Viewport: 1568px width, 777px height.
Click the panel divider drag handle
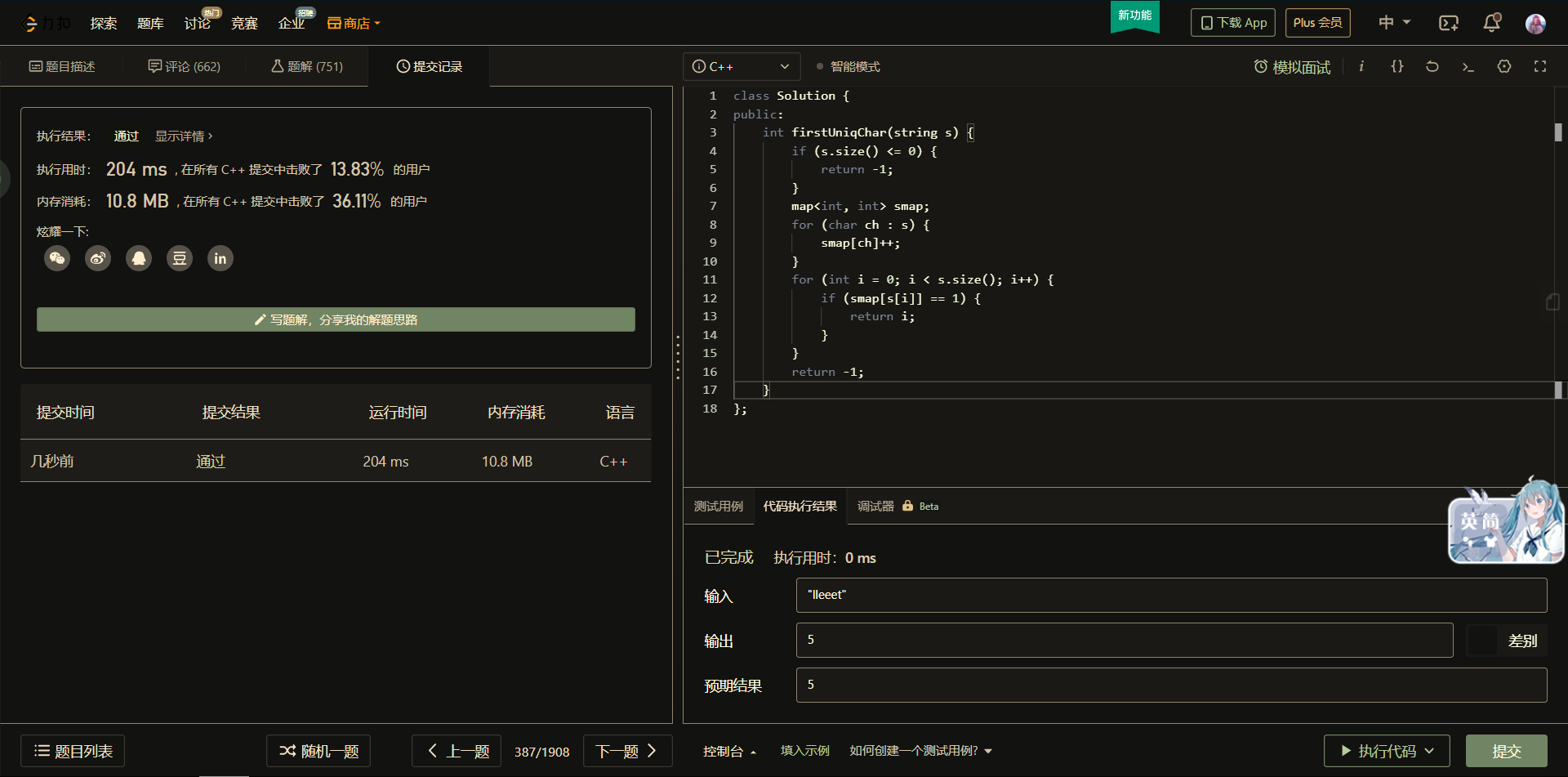678,357
